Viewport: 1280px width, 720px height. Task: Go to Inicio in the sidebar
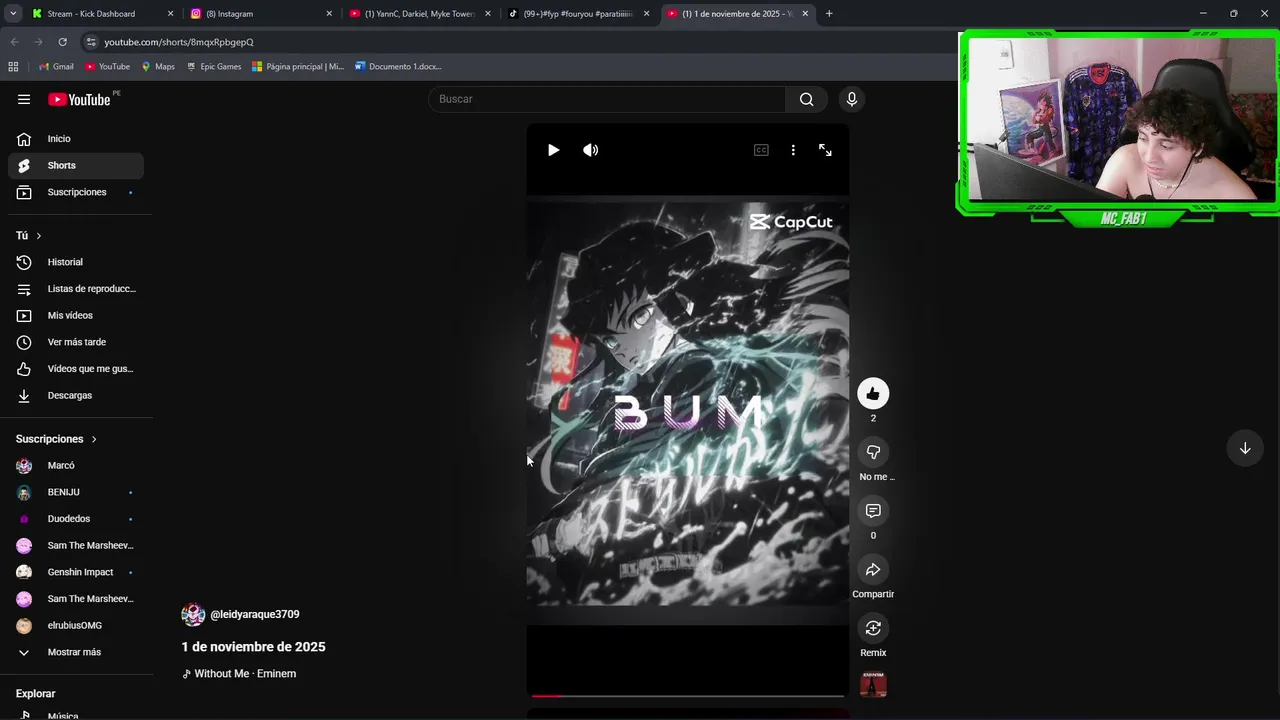tap(76, 139)
